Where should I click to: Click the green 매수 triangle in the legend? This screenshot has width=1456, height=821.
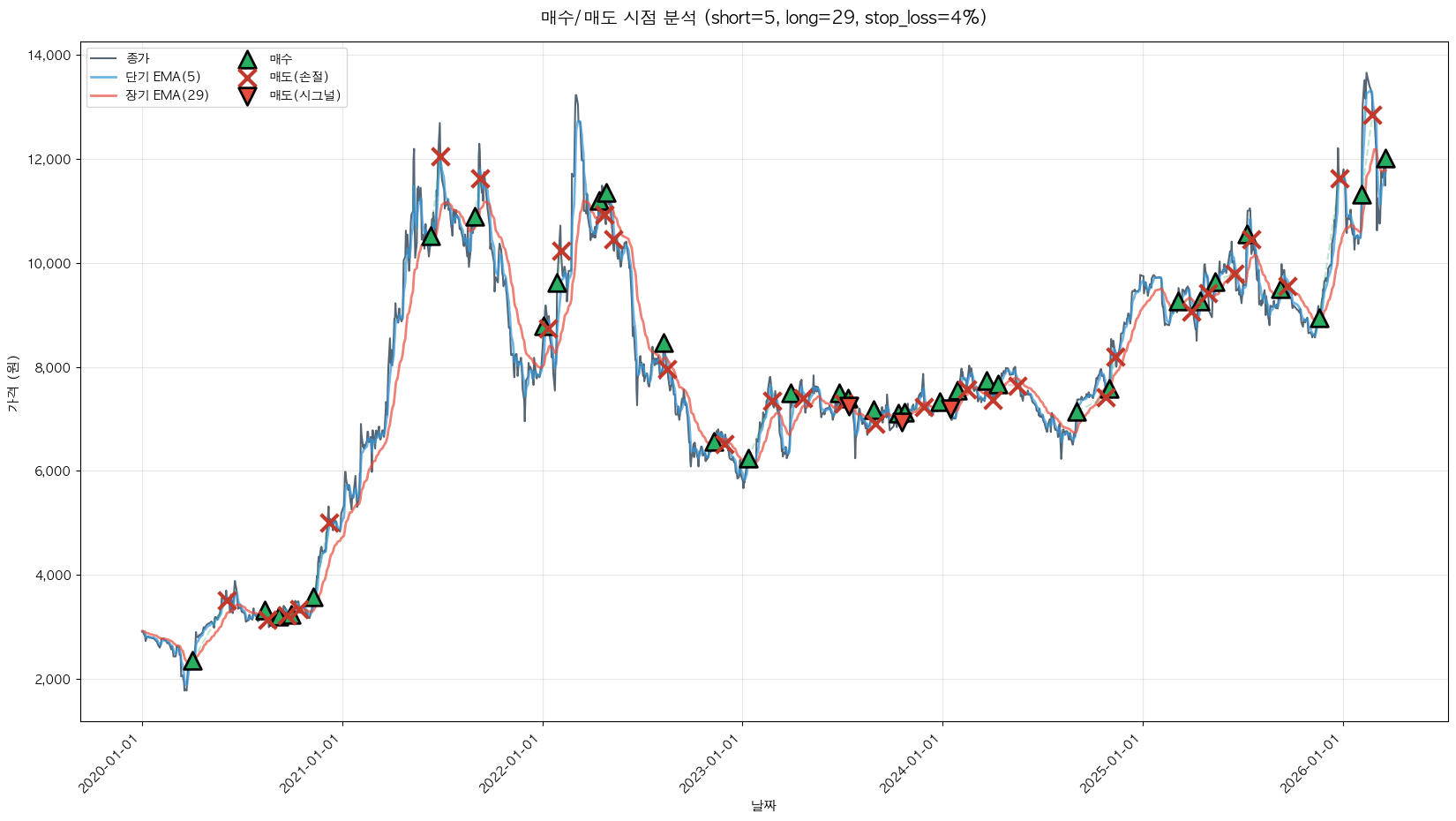pyautogui.click(x=247, y=60)
